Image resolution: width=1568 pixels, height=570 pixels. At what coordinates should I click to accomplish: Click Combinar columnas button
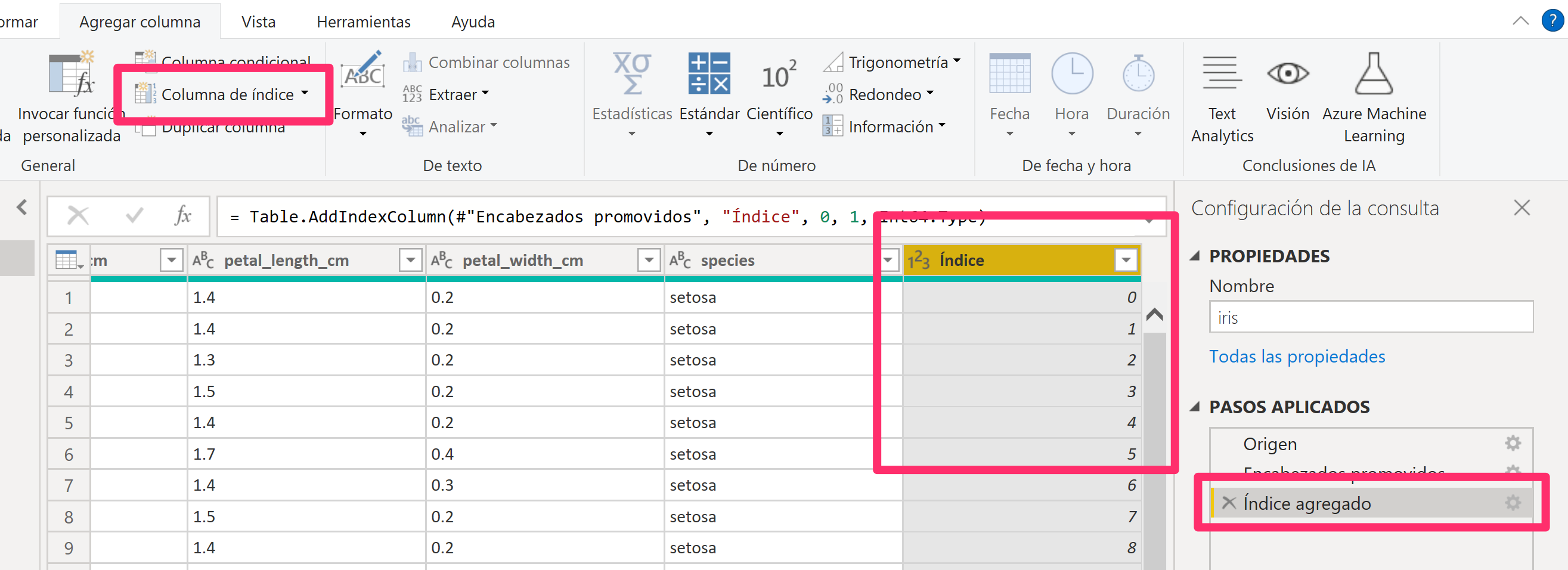(486, 62)
